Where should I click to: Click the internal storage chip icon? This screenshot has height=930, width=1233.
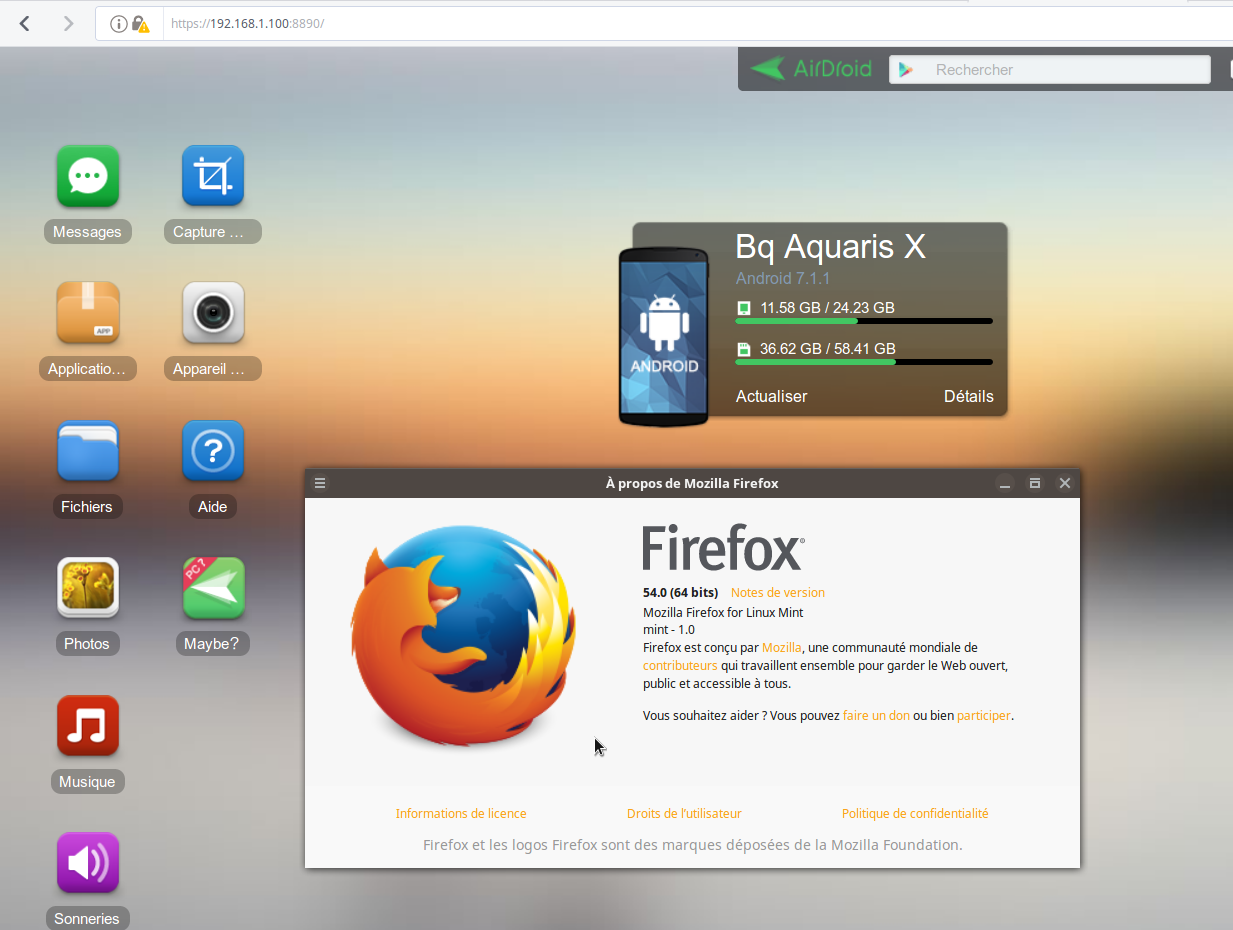(744, 308)
